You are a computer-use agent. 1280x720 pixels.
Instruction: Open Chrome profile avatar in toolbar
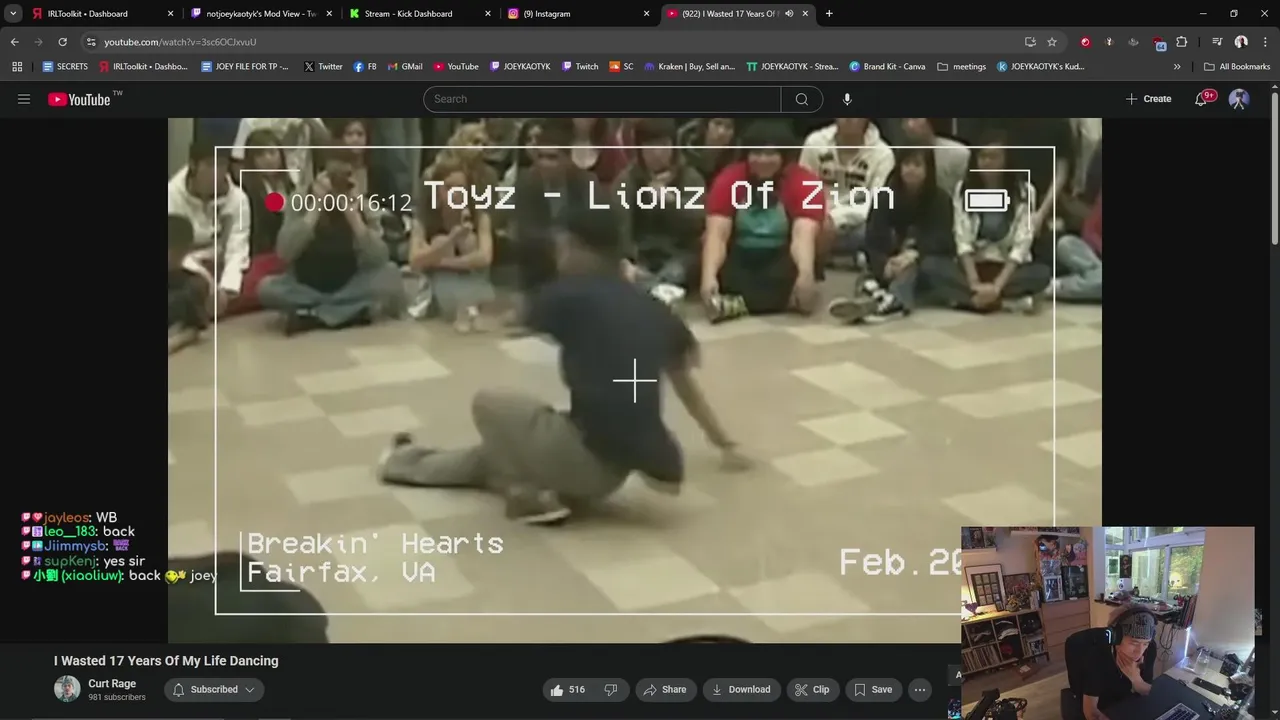click(x=1241, y=42)
